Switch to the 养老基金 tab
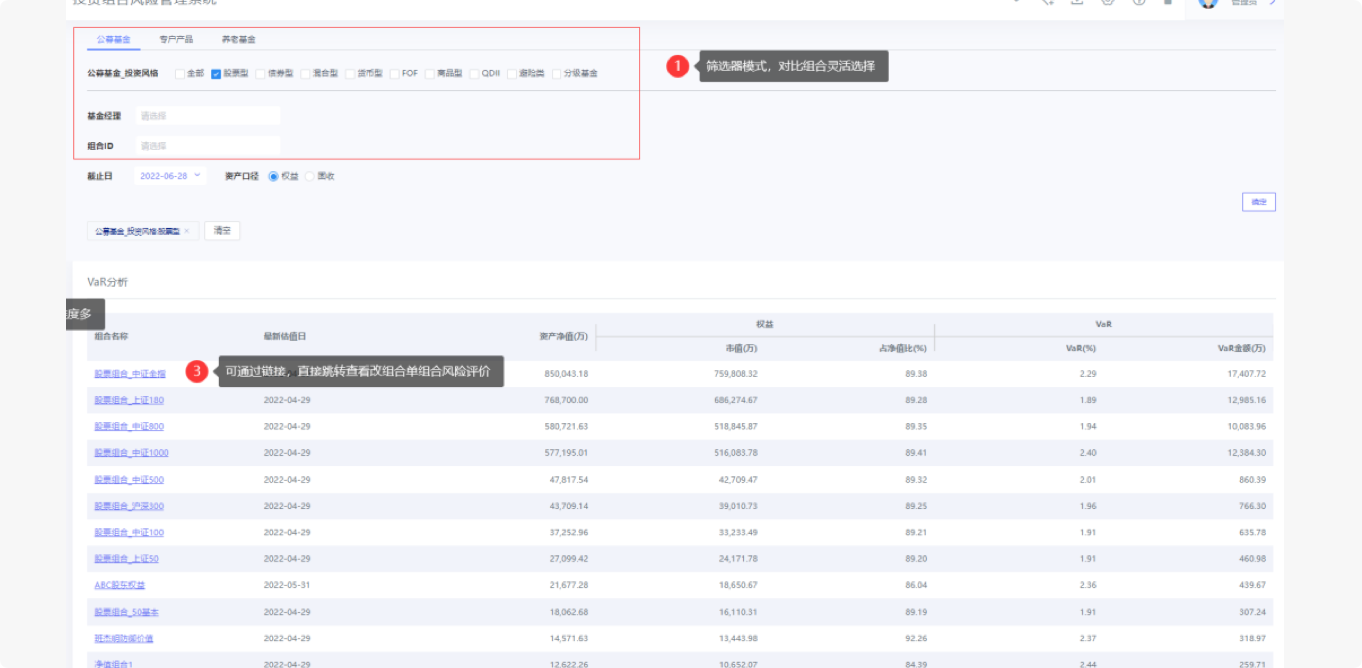Image resolution: width=1362 pixels, height=668 pixels. click(x=238, y=40)
